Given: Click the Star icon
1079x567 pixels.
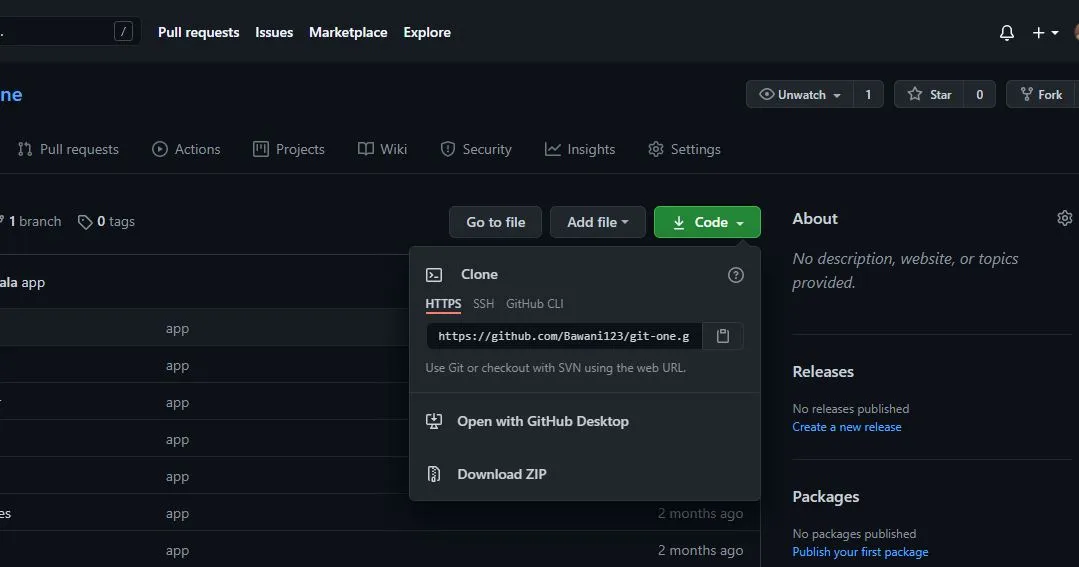Looking at the screenshot, I should pos(915,94).
